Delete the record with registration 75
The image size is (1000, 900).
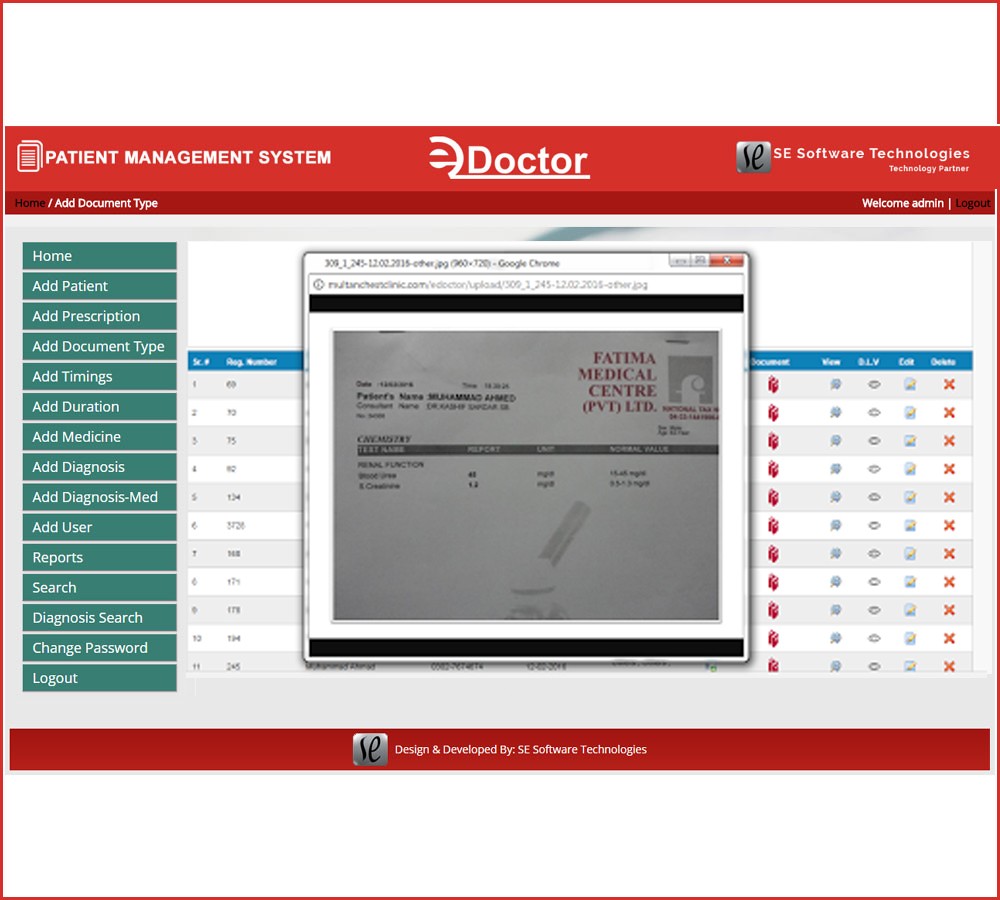pyautogui.click(x=949, y=441)
